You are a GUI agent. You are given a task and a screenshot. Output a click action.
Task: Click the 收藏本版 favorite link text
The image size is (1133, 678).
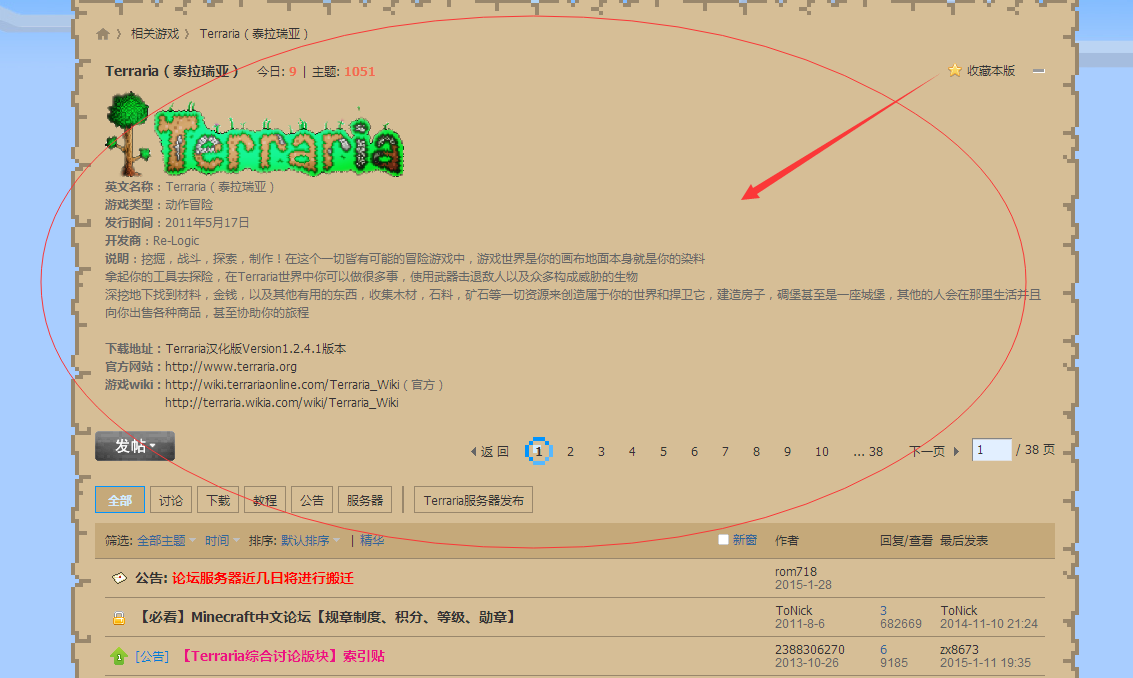[991, 71]
